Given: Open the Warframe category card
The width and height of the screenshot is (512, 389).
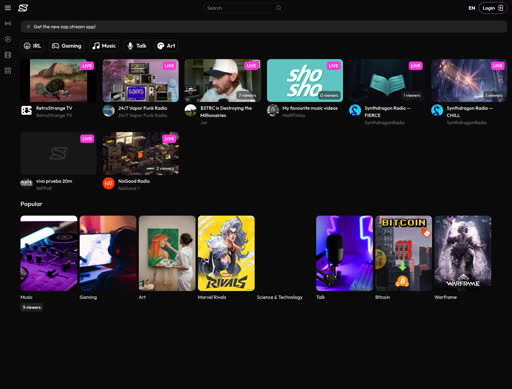Looking at the screenshot, I should coord(463,253).
